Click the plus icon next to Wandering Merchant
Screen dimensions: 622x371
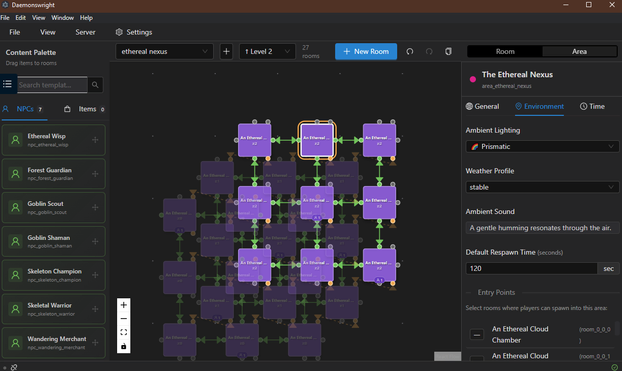[x=95, y=343]
